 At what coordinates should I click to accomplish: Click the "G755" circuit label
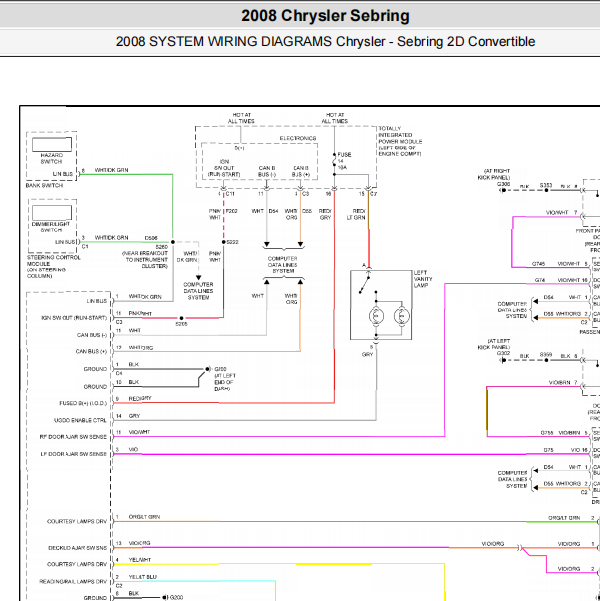(x=547, y=433)
